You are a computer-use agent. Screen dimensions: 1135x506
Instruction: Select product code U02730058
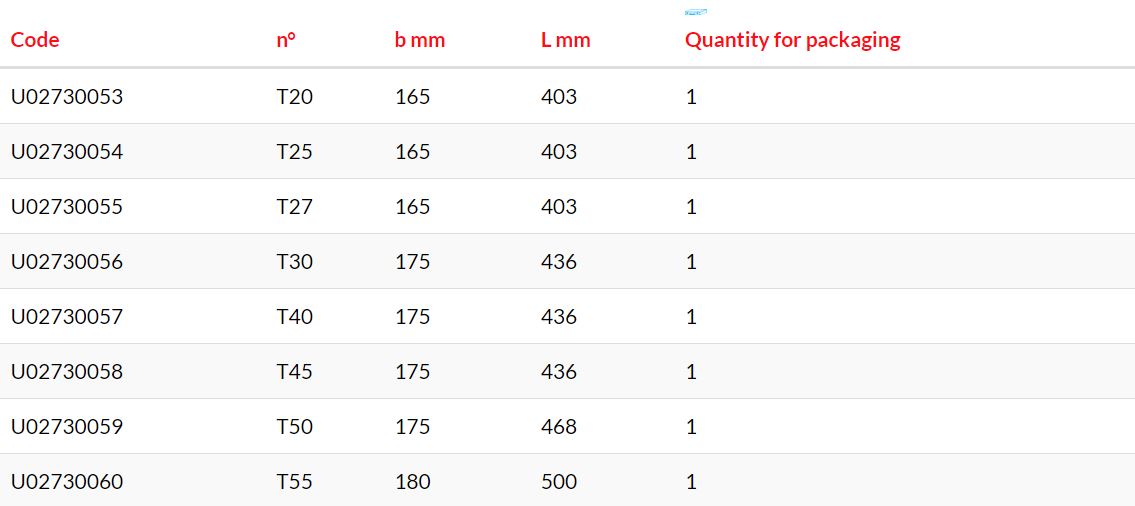tap(67, 371)
